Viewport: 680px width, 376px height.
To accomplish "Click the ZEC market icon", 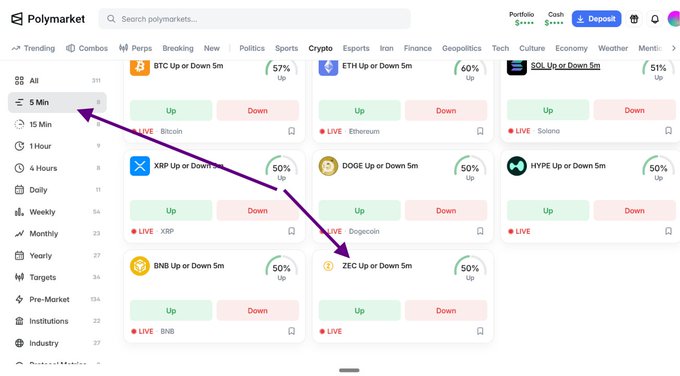I will tap(328, 266).
